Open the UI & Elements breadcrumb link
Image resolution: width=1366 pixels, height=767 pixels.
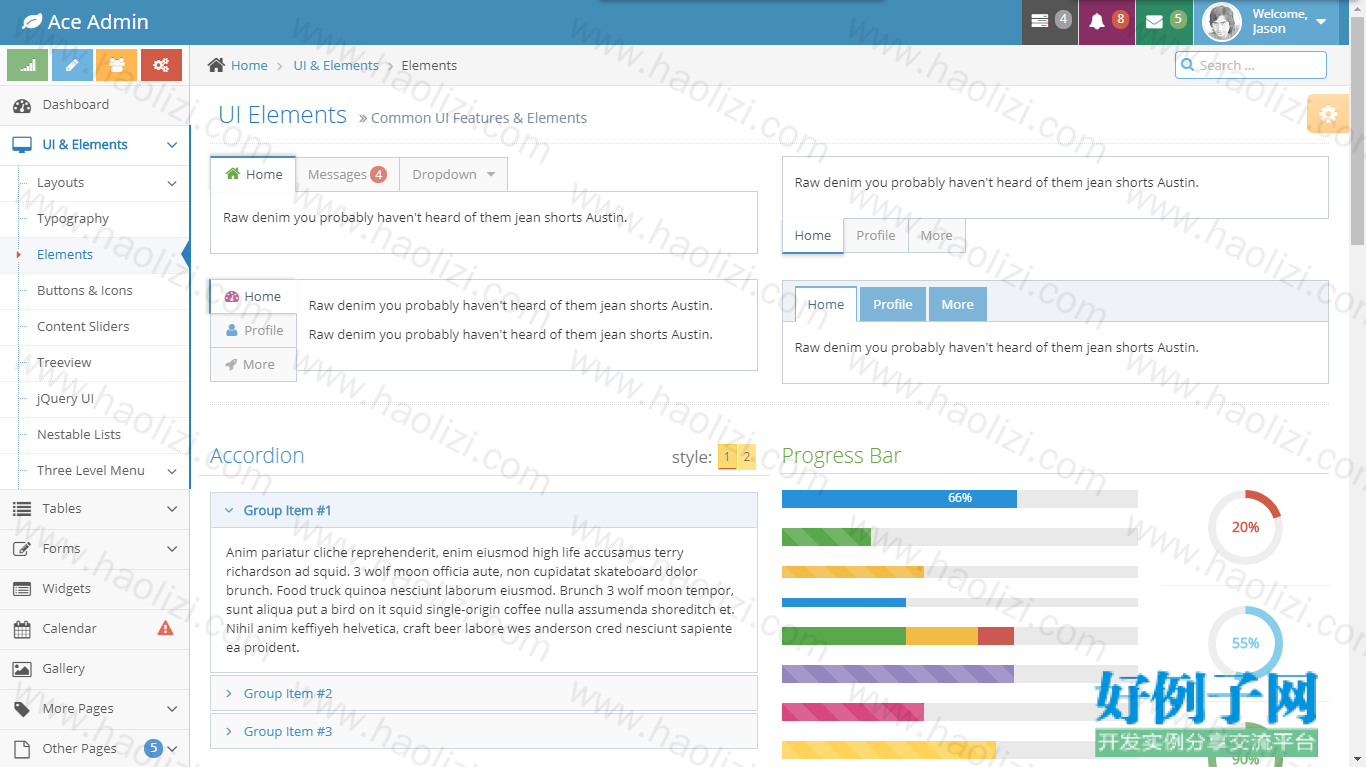pos(336,65)
